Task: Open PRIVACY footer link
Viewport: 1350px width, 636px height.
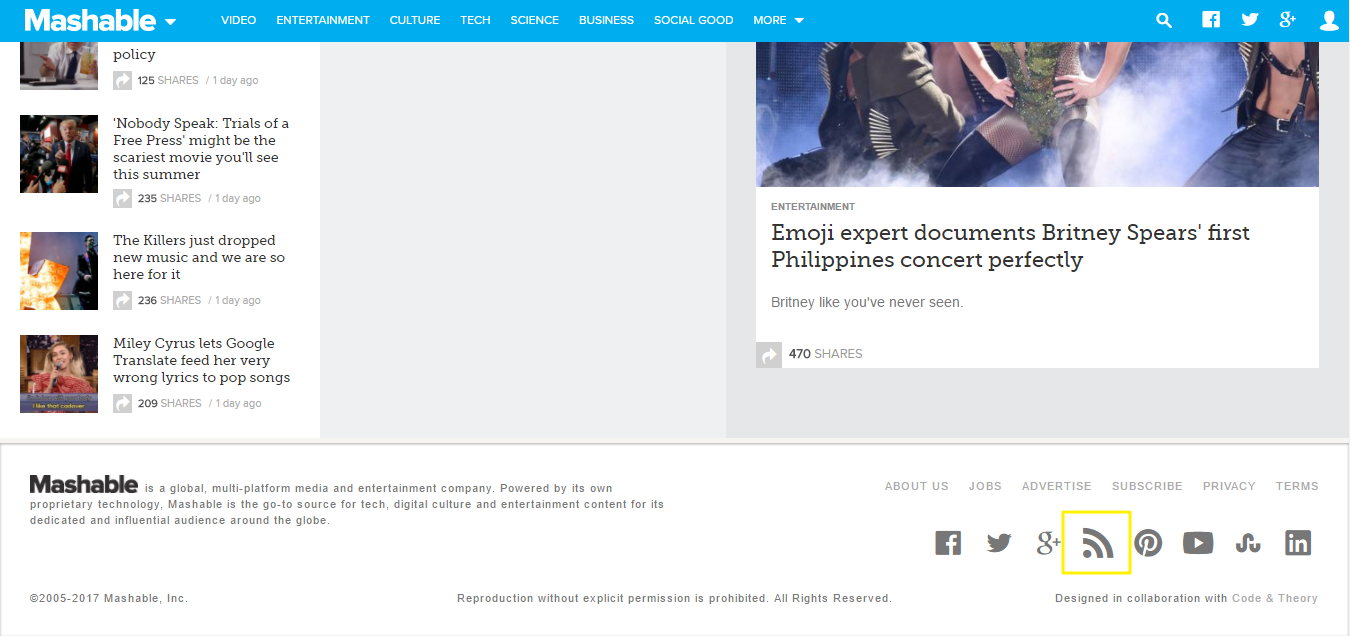Action: coord(1229,486)
